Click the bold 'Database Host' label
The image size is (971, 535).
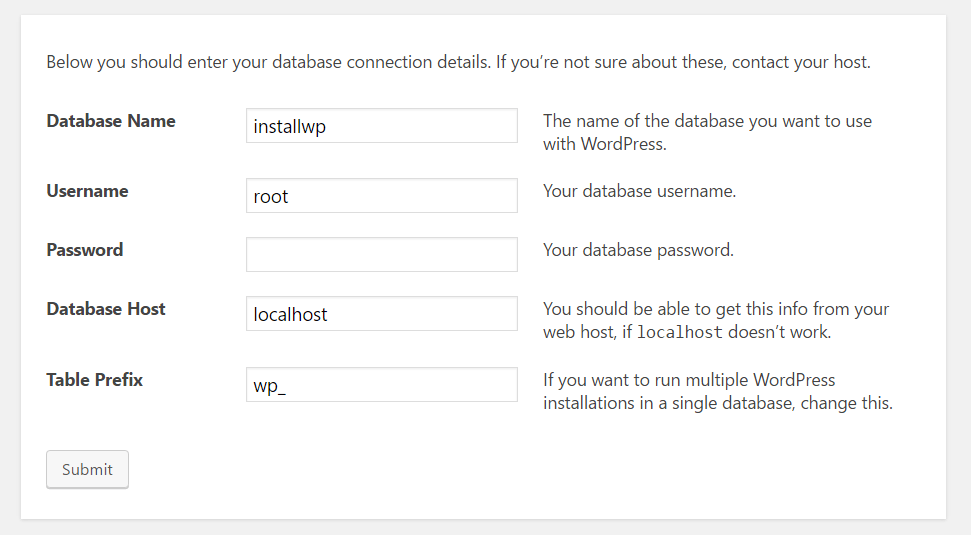coord(106,309)
